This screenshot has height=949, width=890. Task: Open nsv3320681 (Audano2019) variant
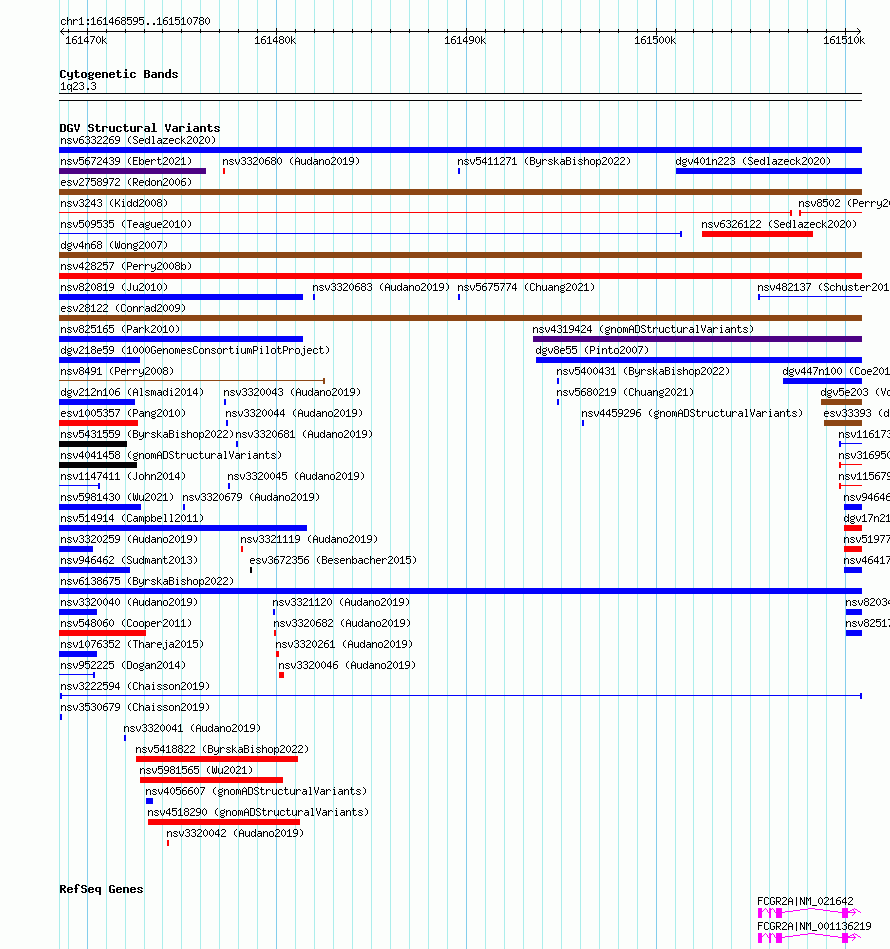(304, 435)
